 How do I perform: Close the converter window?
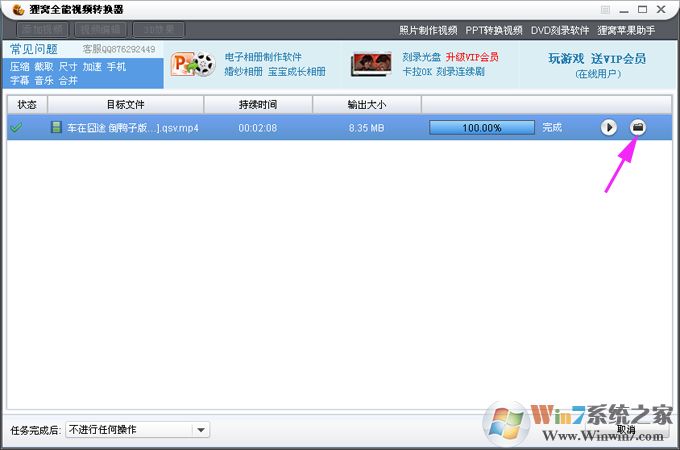click(x=661, y=9)
